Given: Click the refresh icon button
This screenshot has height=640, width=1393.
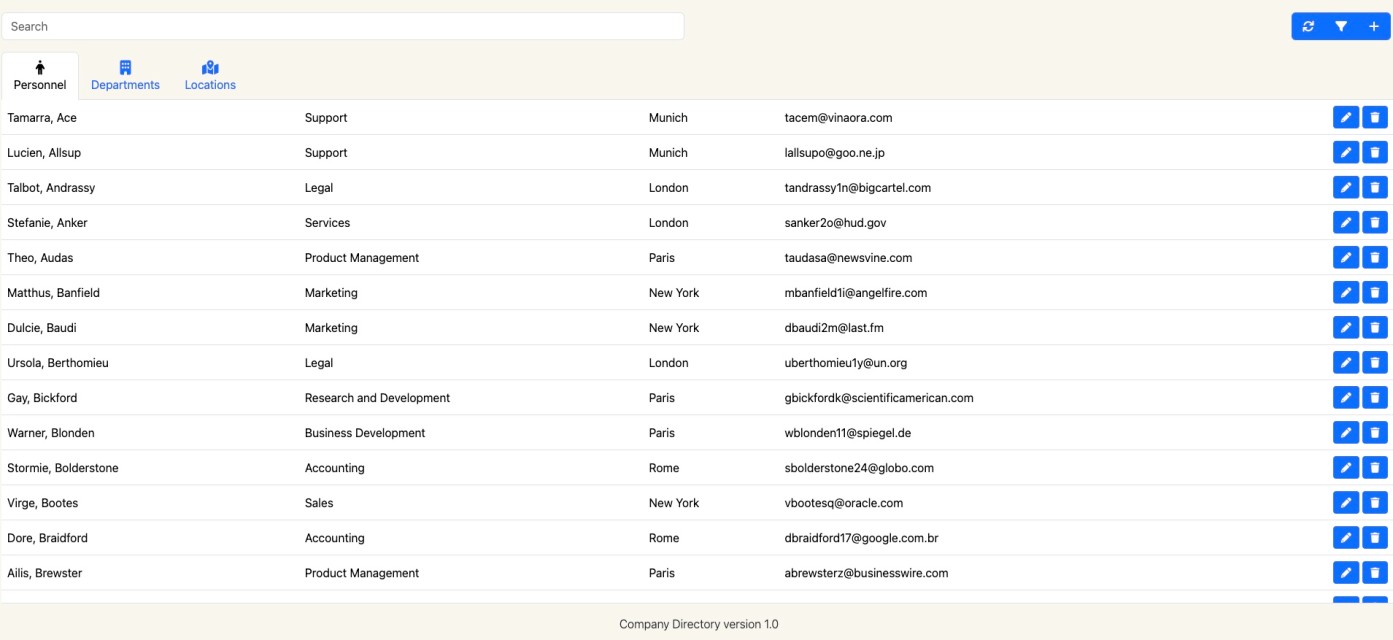Looking at the screenshot, I should point(1309,27).
